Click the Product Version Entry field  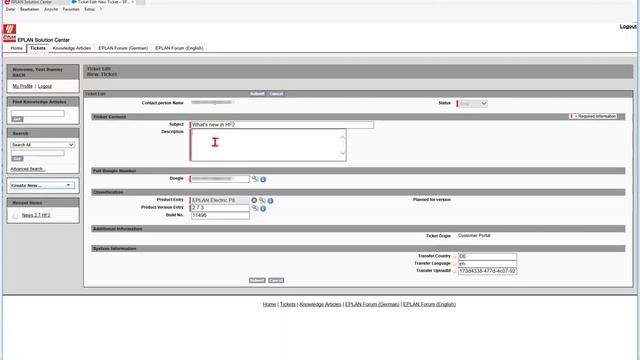[220, 208]
